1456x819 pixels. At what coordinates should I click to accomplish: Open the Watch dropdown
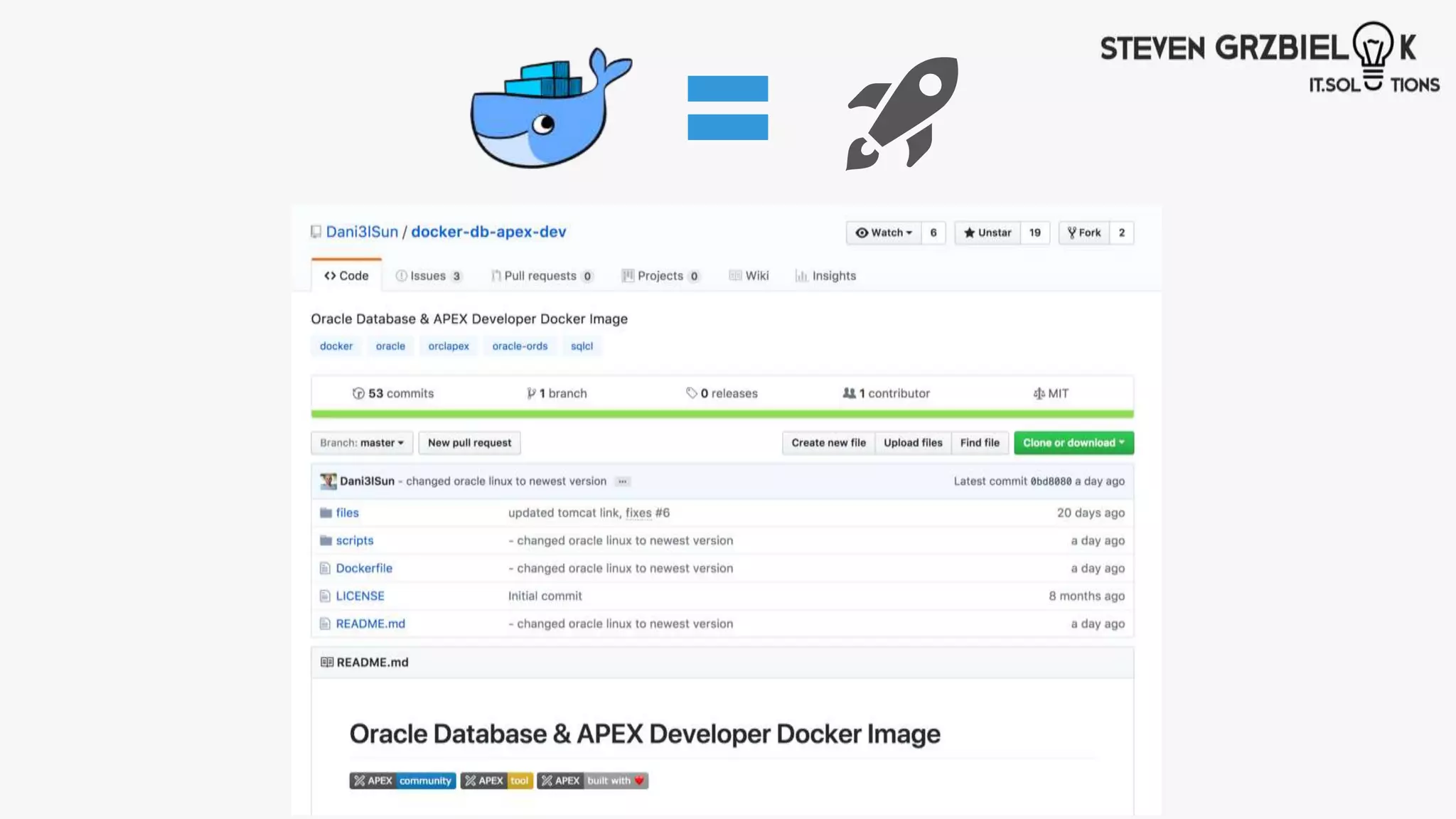[884, 232]
